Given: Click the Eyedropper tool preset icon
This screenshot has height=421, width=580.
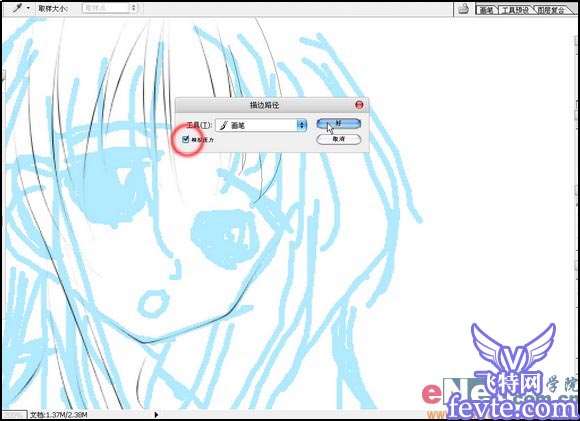Looking at the screenshot, I should [17, 8].
